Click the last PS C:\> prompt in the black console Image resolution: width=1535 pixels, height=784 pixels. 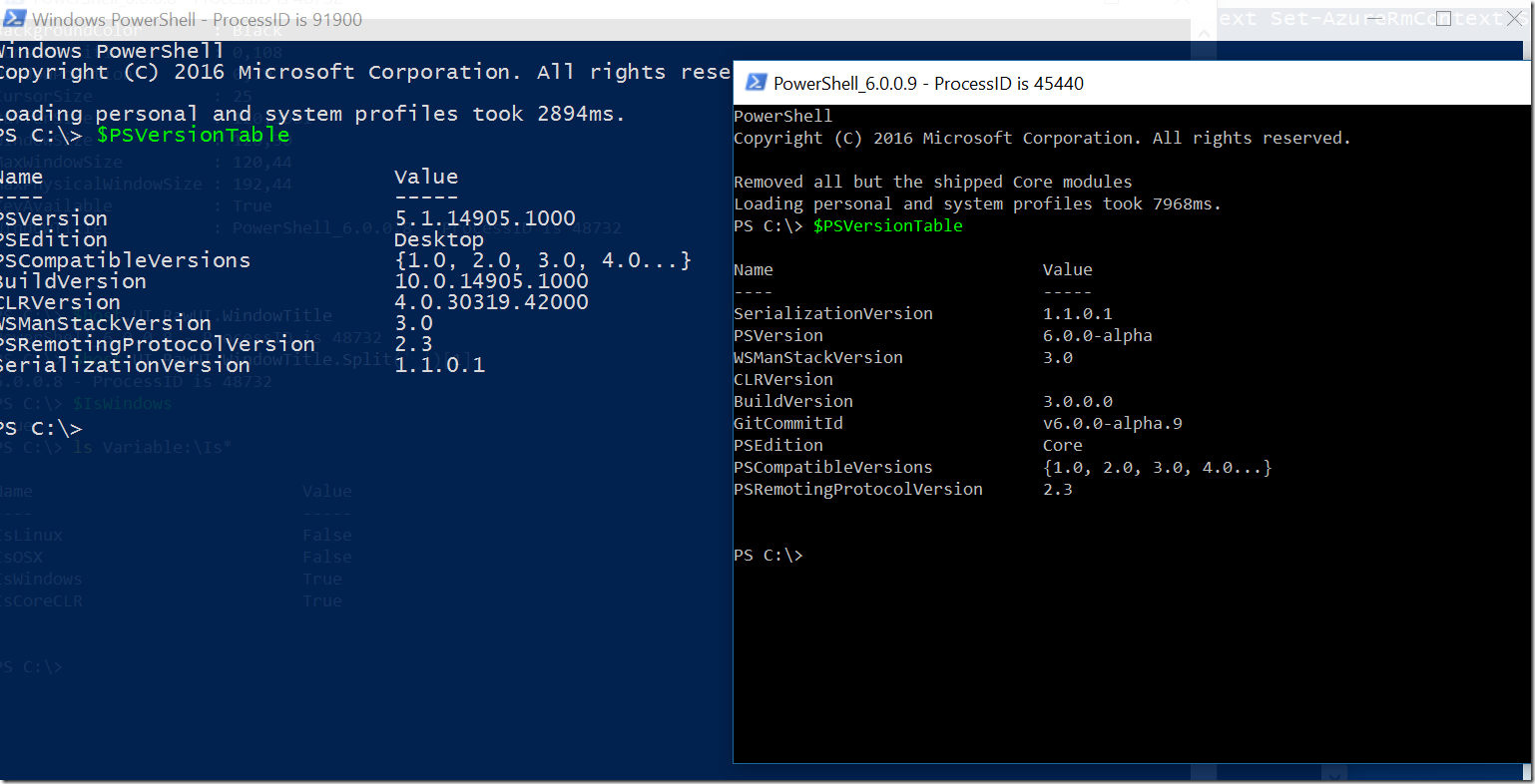tap(767, 556)
